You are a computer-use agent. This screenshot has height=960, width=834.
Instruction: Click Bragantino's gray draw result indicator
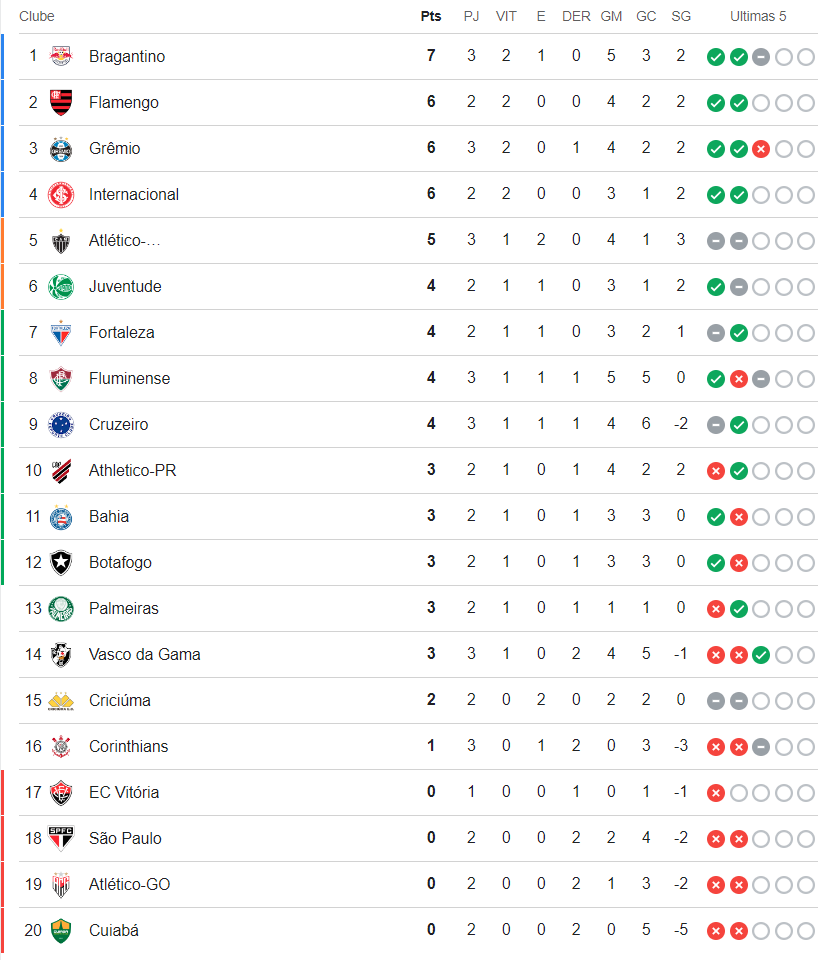pos(760,57)
